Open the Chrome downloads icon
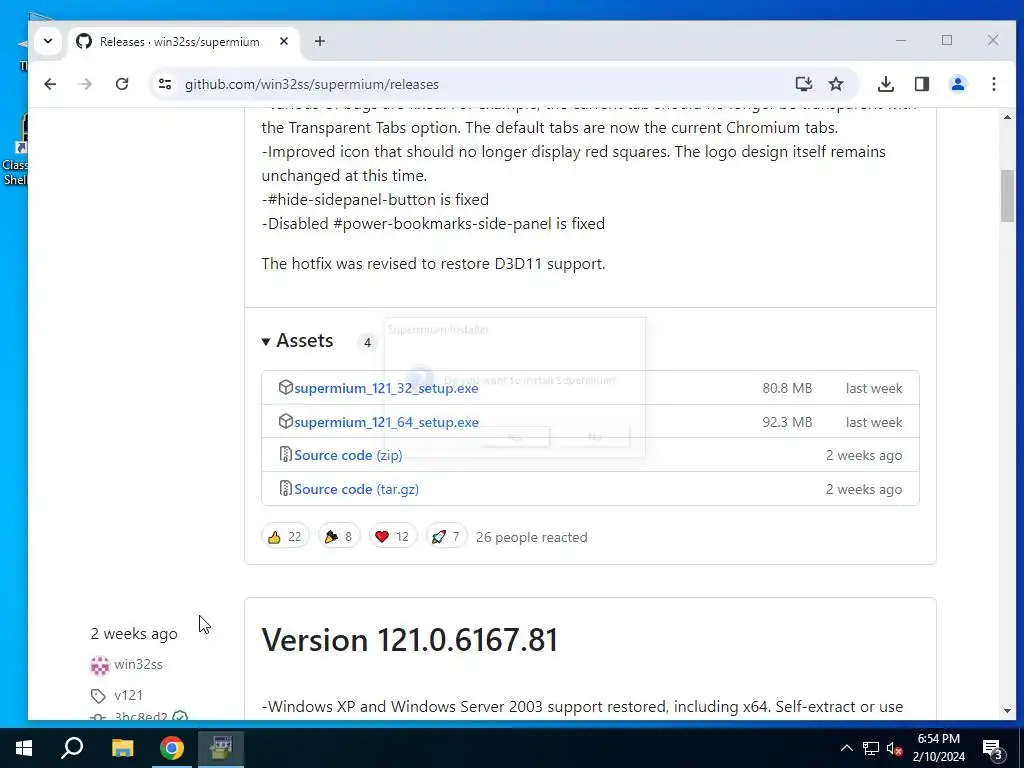Viewport: 1024px width, 768px height. click(886, 84)
